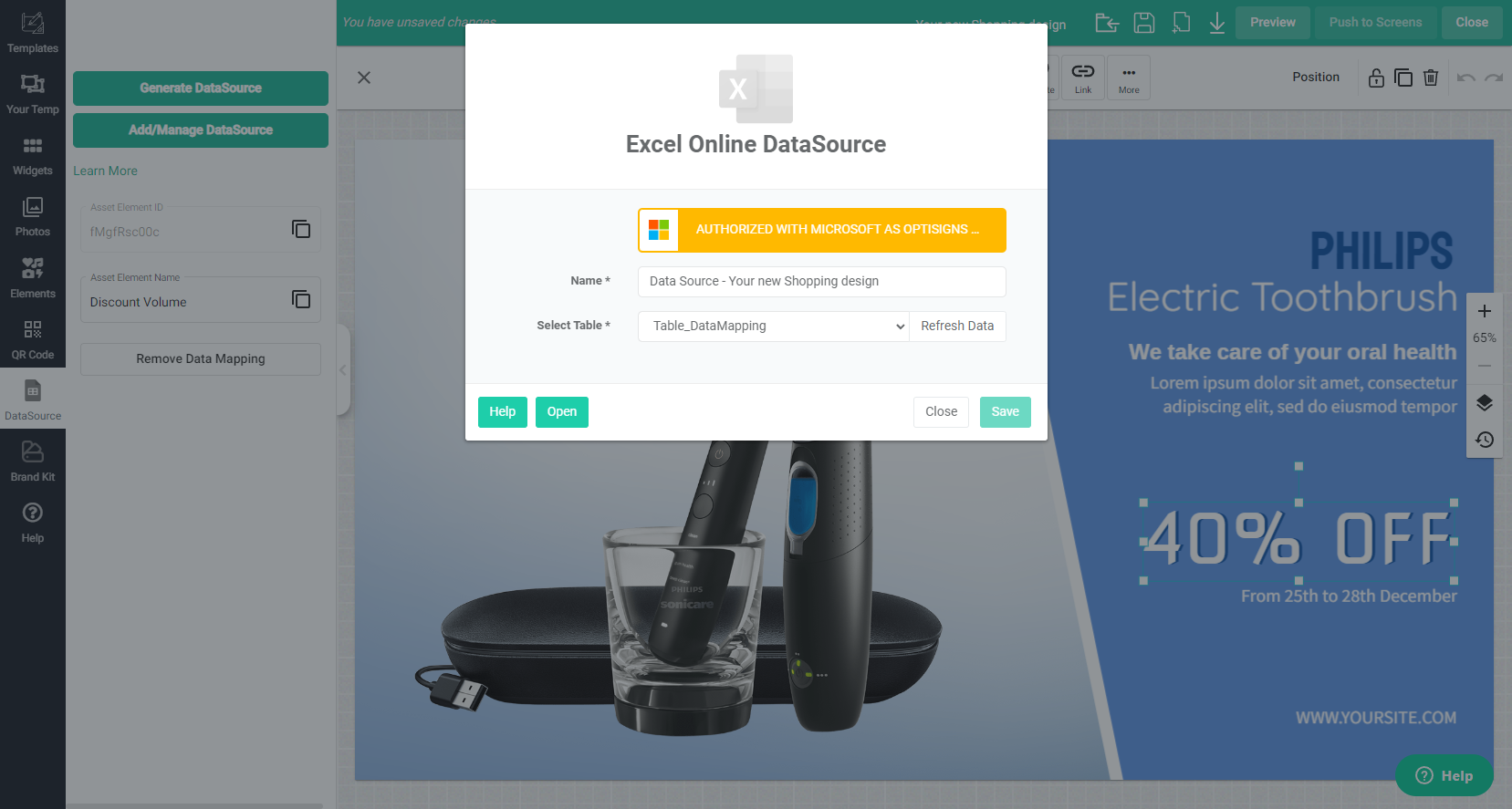Expand the Select Table dropdown
Viewport: 1512px width, 809px height.
click(x=773, y=327)
